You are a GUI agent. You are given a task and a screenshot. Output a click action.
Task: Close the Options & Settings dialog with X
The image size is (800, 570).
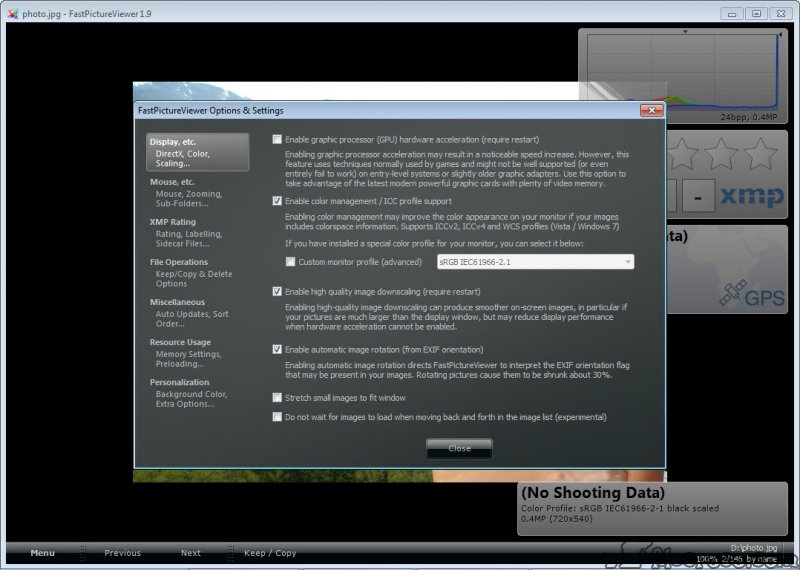coord(651,110)
